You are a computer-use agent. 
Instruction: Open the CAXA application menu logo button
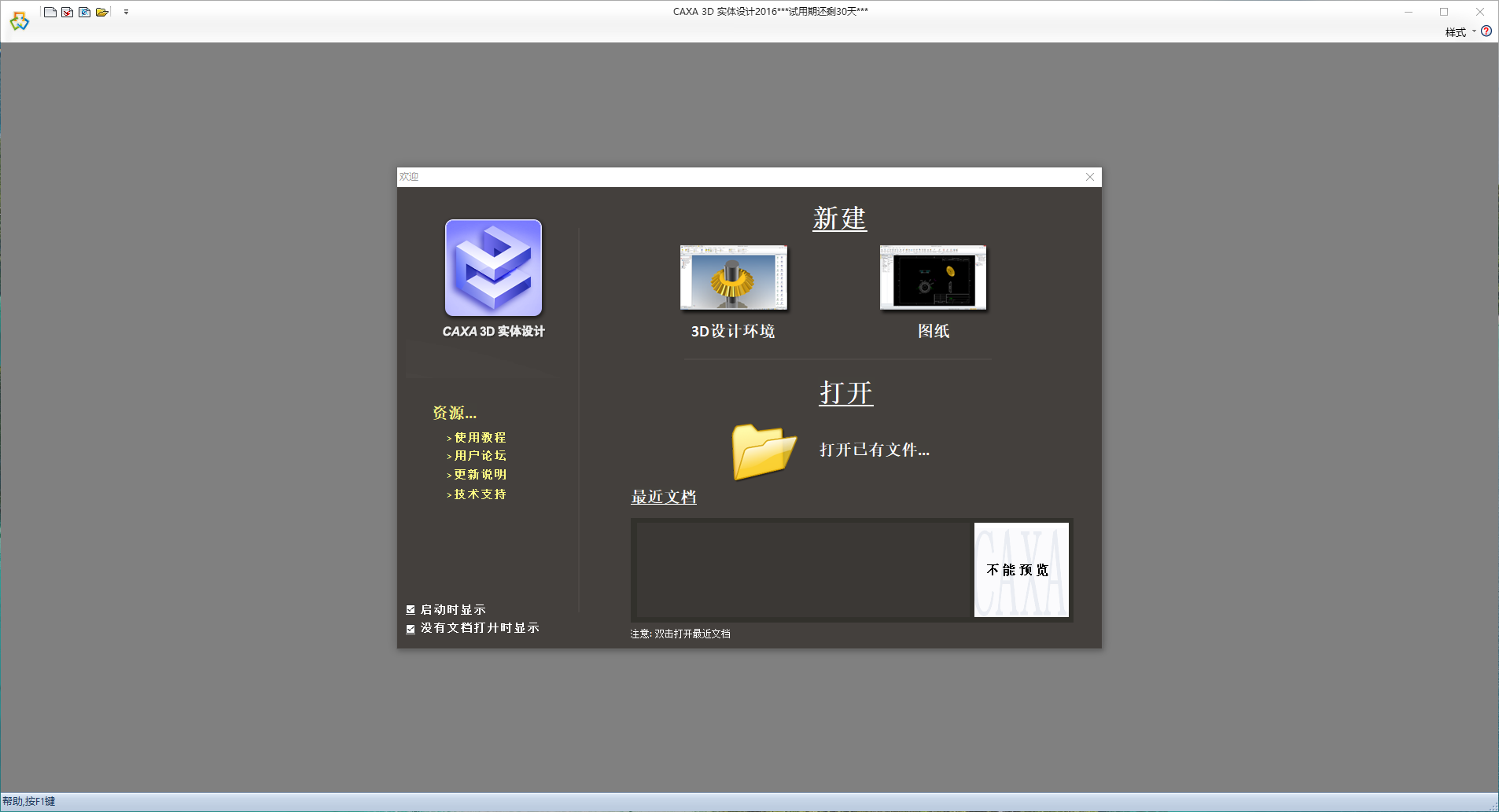[x=19, y=20]
